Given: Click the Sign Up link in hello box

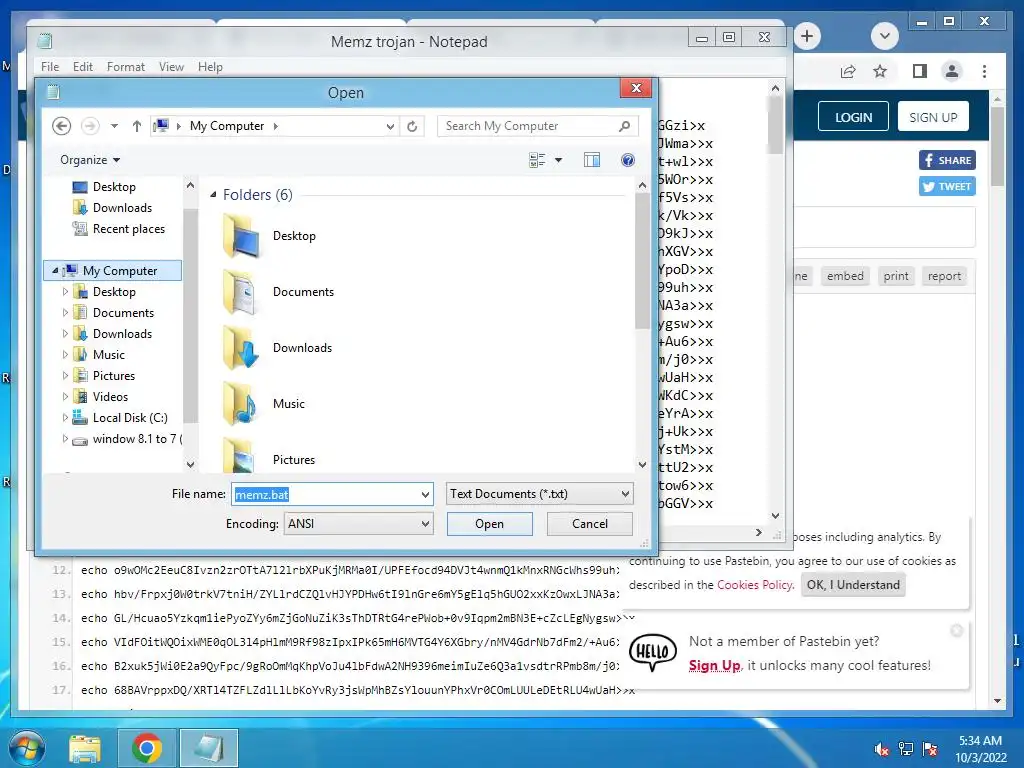Looking at the screenshot, I should click(714, 665).
